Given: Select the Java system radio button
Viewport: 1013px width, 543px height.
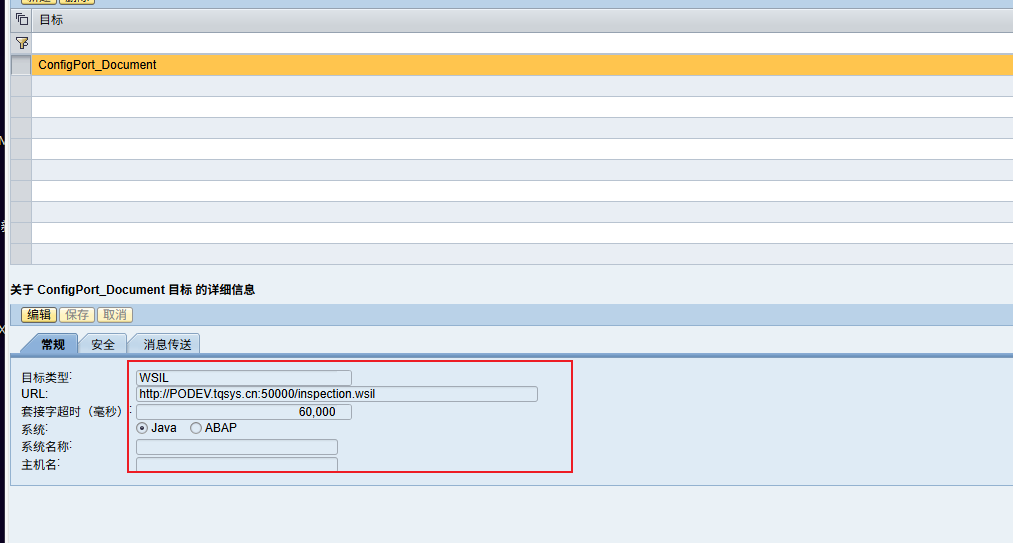Looking at the screenshot, I should point(142,428).
